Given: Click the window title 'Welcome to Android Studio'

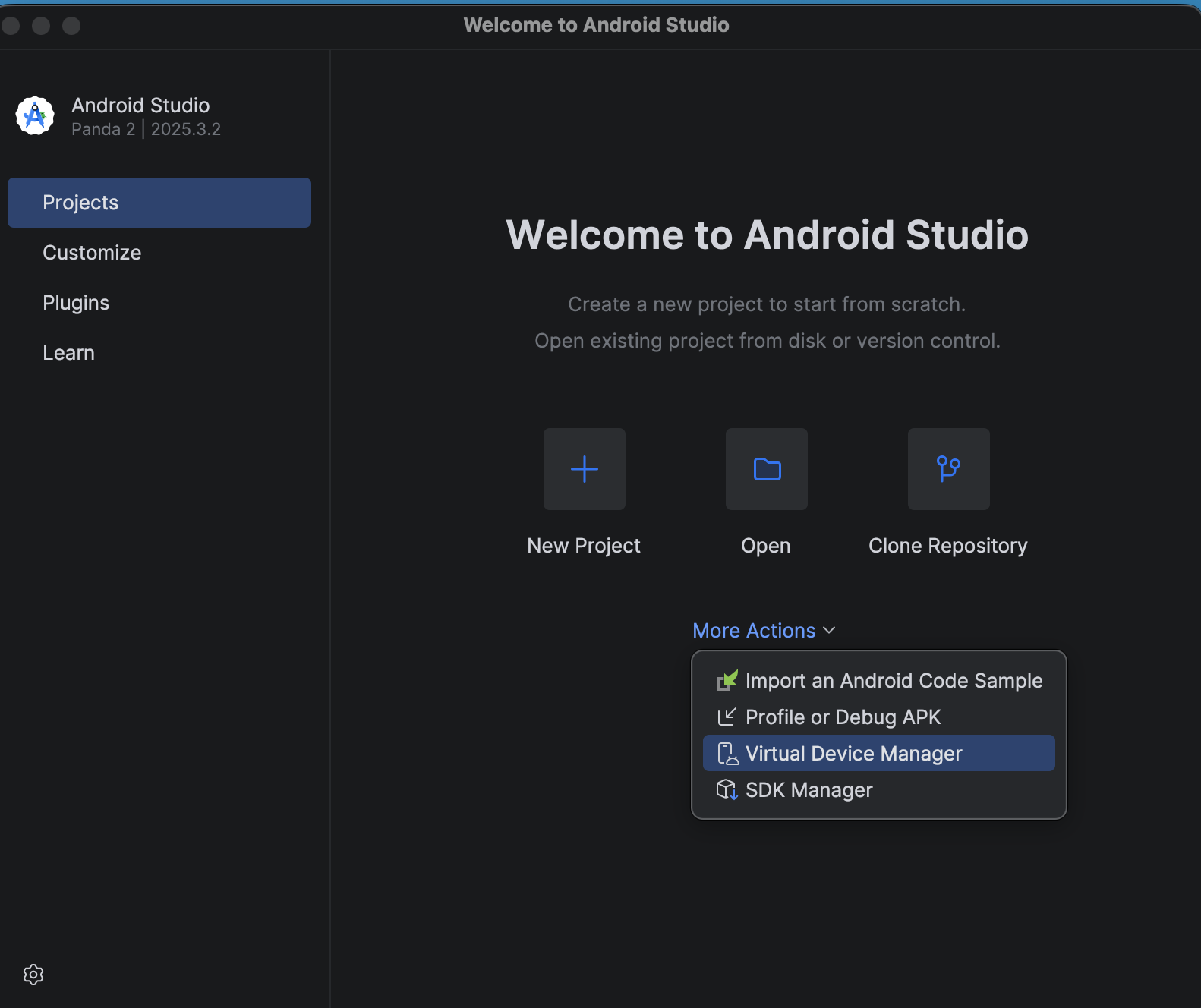Looking at the screenshot, I should [597, 25].
